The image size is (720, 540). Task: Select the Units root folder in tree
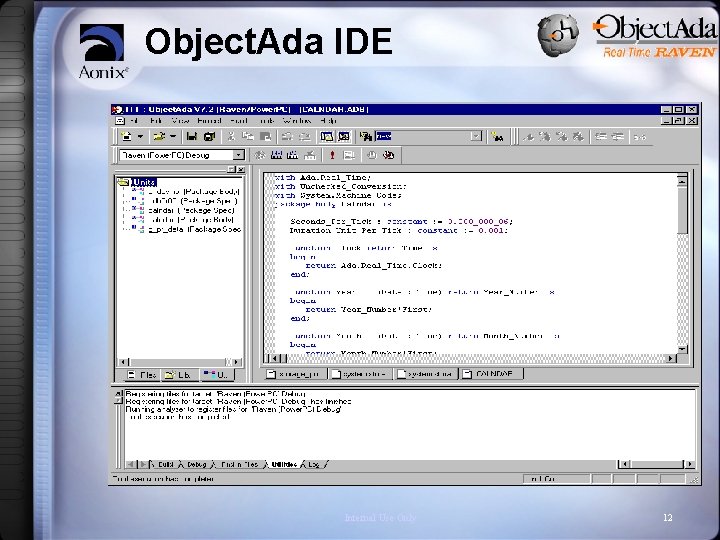click(x=144, y=182)
